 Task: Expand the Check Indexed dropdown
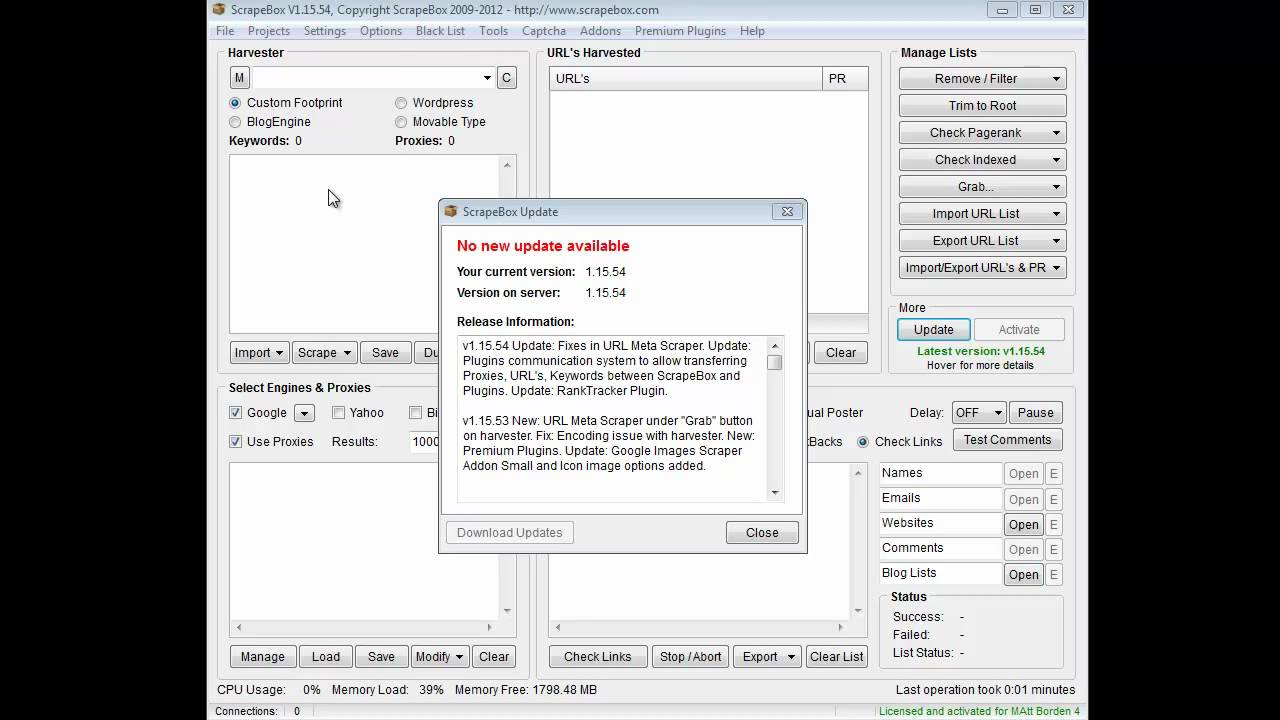point(1056,160)
